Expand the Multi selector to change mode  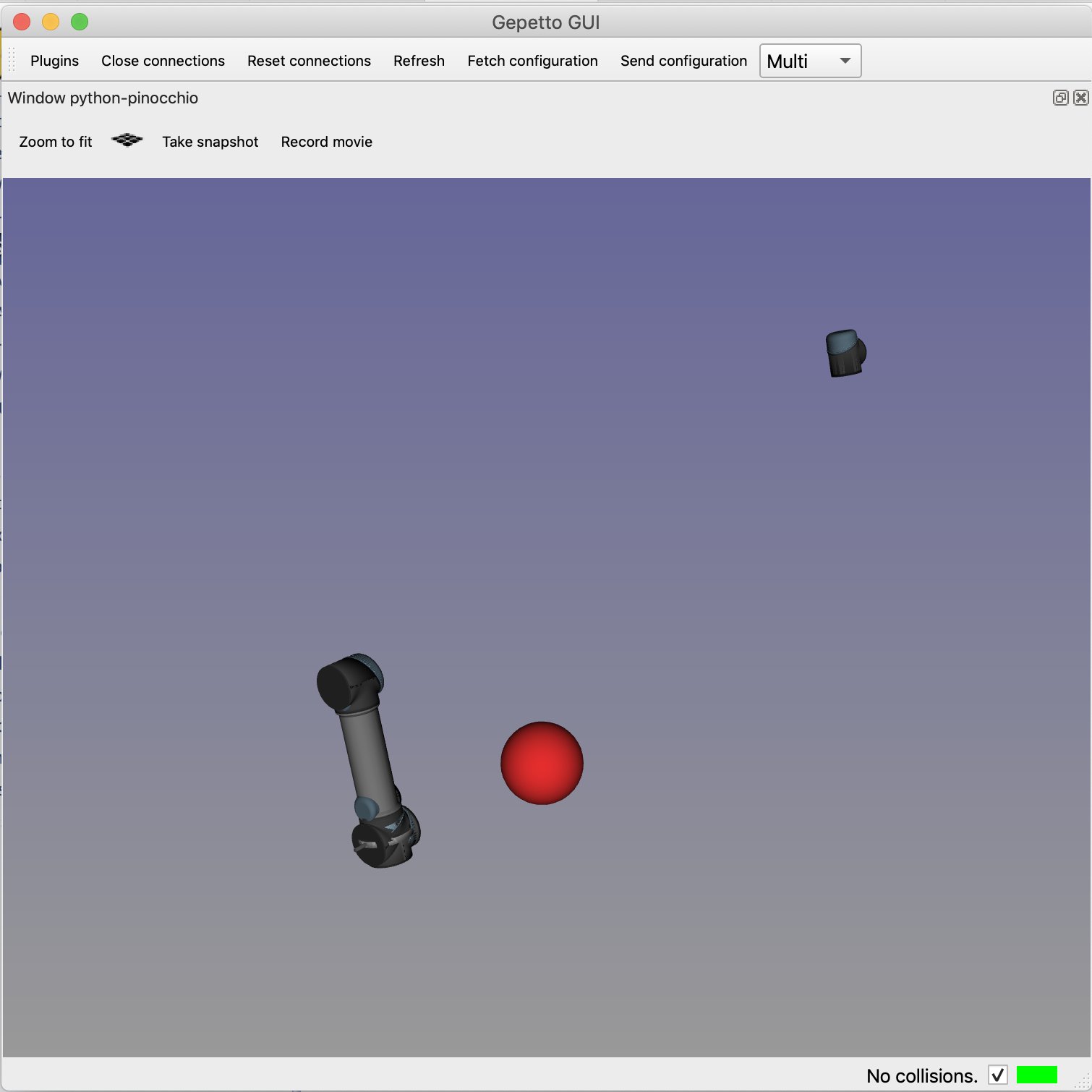click(x=809, y=61)
